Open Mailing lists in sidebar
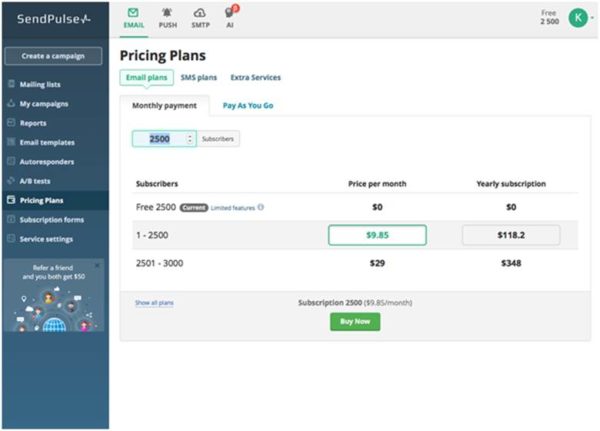The width and height of the screenshot is (600, 431). click(40, 84)
